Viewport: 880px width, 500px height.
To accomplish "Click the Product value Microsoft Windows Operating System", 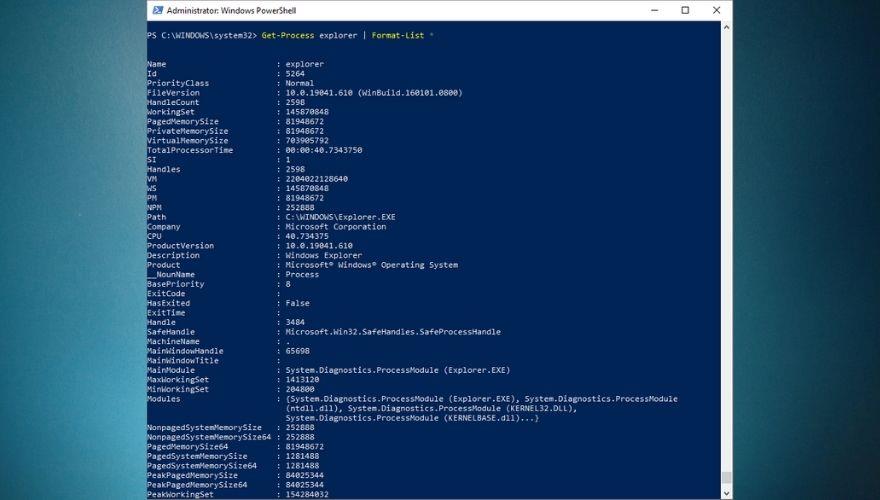I will coord(372,265).
